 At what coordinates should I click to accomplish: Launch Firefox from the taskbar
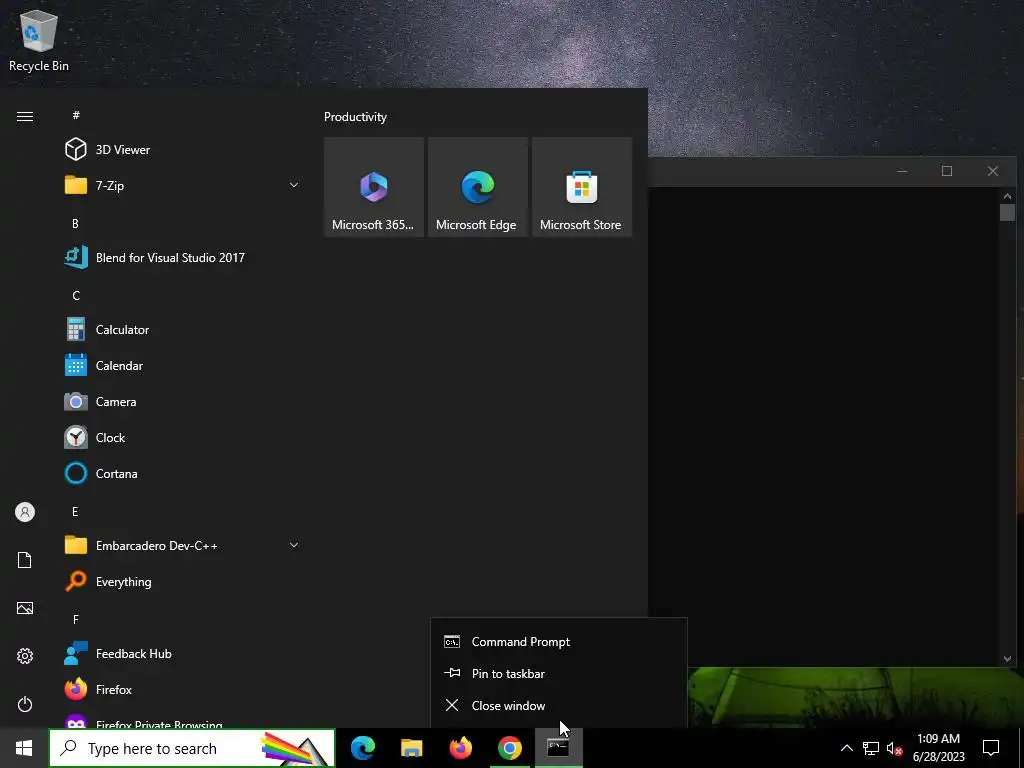[460, 748]
